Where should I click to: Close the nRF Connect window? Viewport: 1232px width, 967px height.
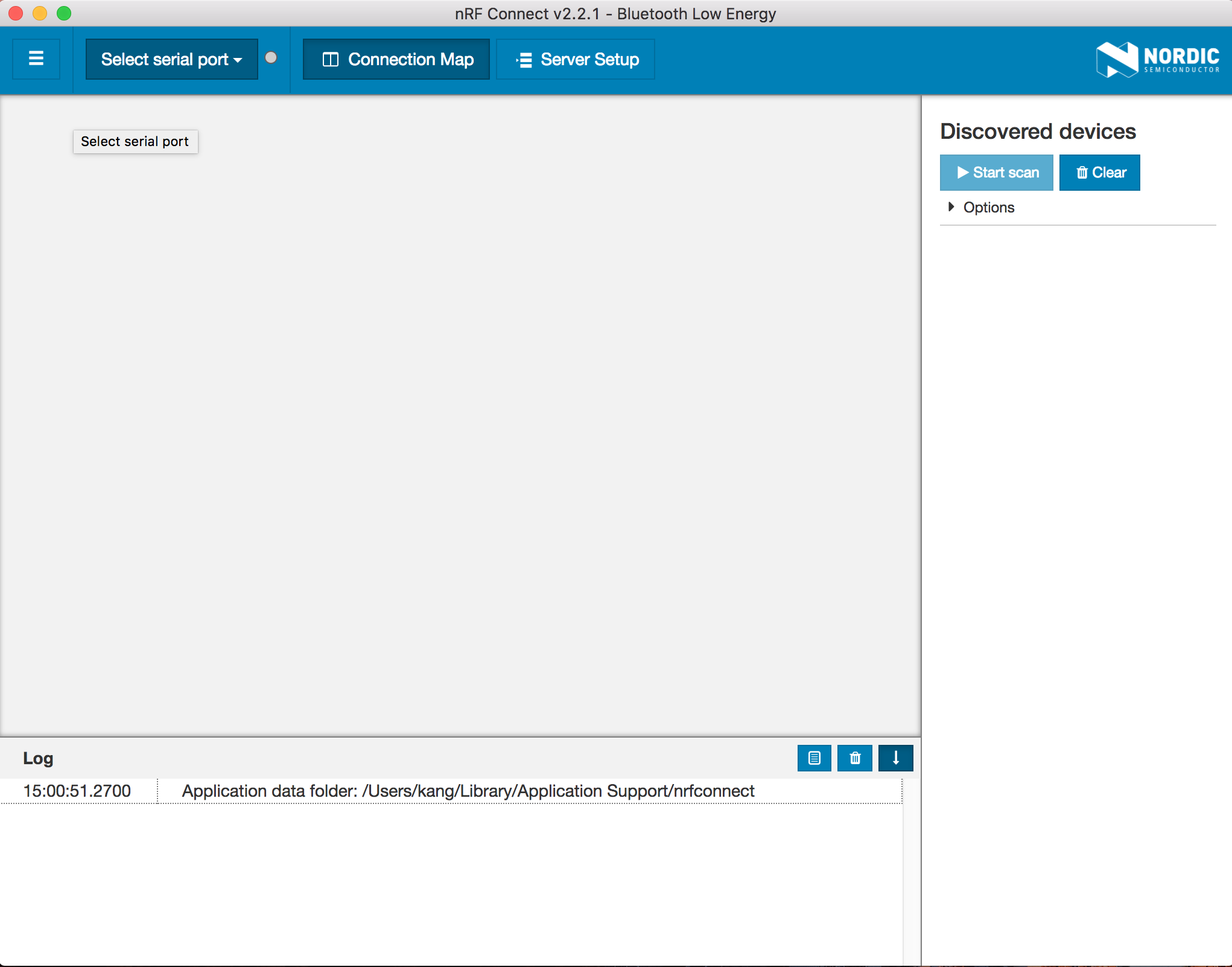tap(16, 13)
